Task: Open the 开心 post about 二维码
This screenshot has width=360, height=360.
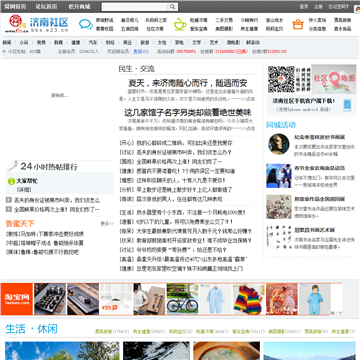Action: [x=176, y=143]
